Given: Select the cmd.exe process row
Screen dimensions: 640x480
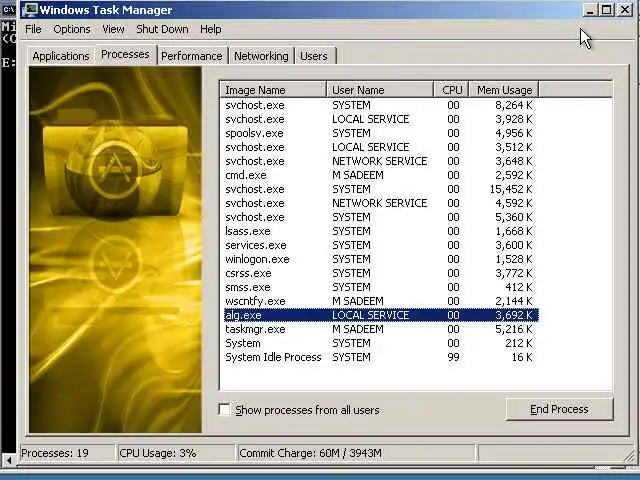Looking at the screenshot, I should 381,175.
